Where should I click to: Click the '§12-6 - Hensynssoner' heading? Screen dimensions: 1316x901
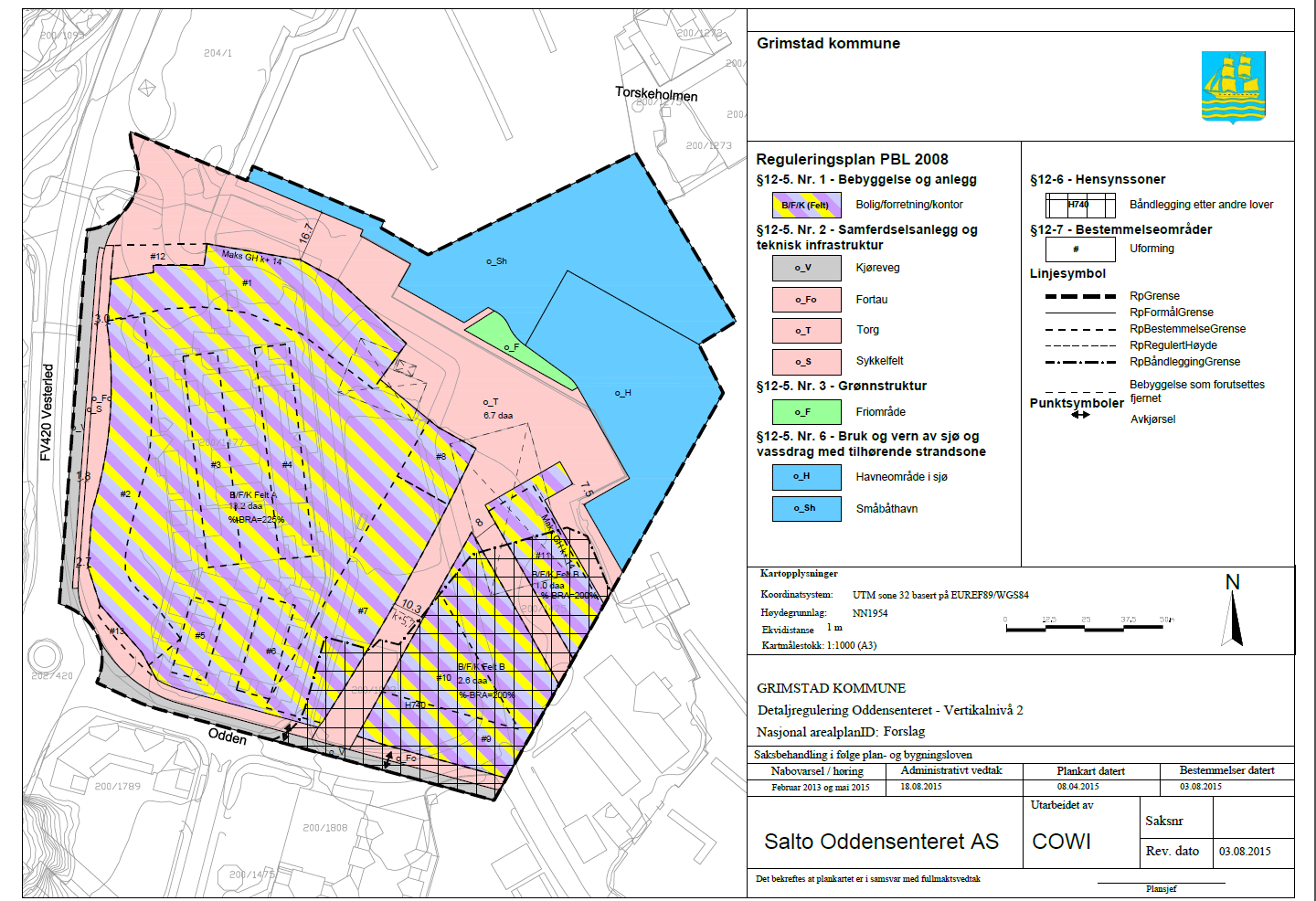click(x=1098, y=180)
